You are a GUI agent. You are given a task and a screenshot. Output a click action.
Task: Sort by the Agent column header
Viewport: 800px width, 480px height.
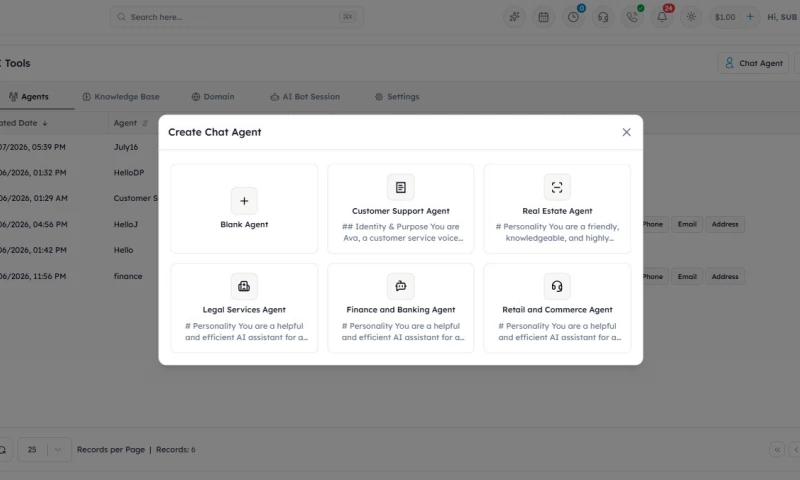[131, 123]
